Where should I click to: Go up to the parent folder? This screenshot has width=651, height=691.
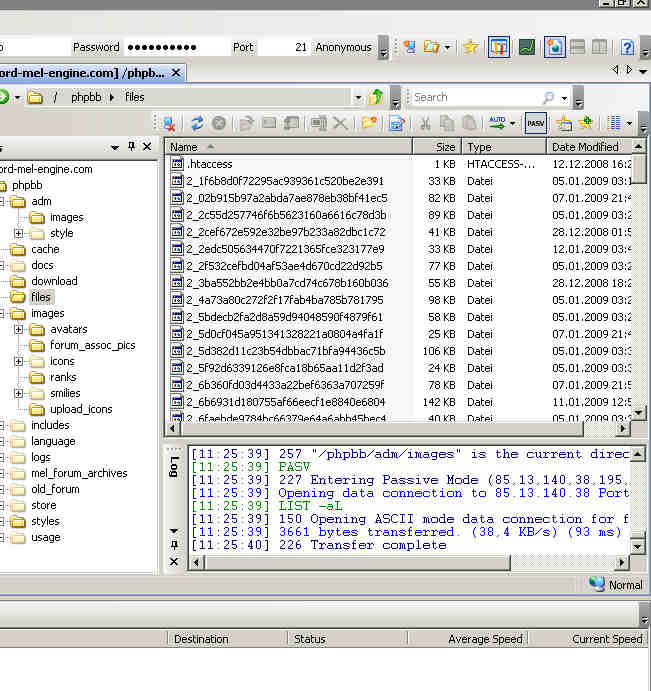point(376,97)
